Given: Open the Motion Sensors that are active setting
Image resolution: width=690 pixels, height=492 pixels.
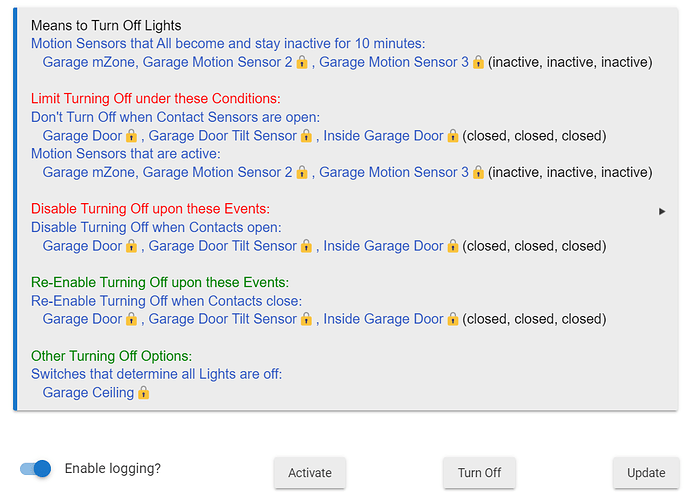Looking at the screenshot, I should [x=126, y=154].
